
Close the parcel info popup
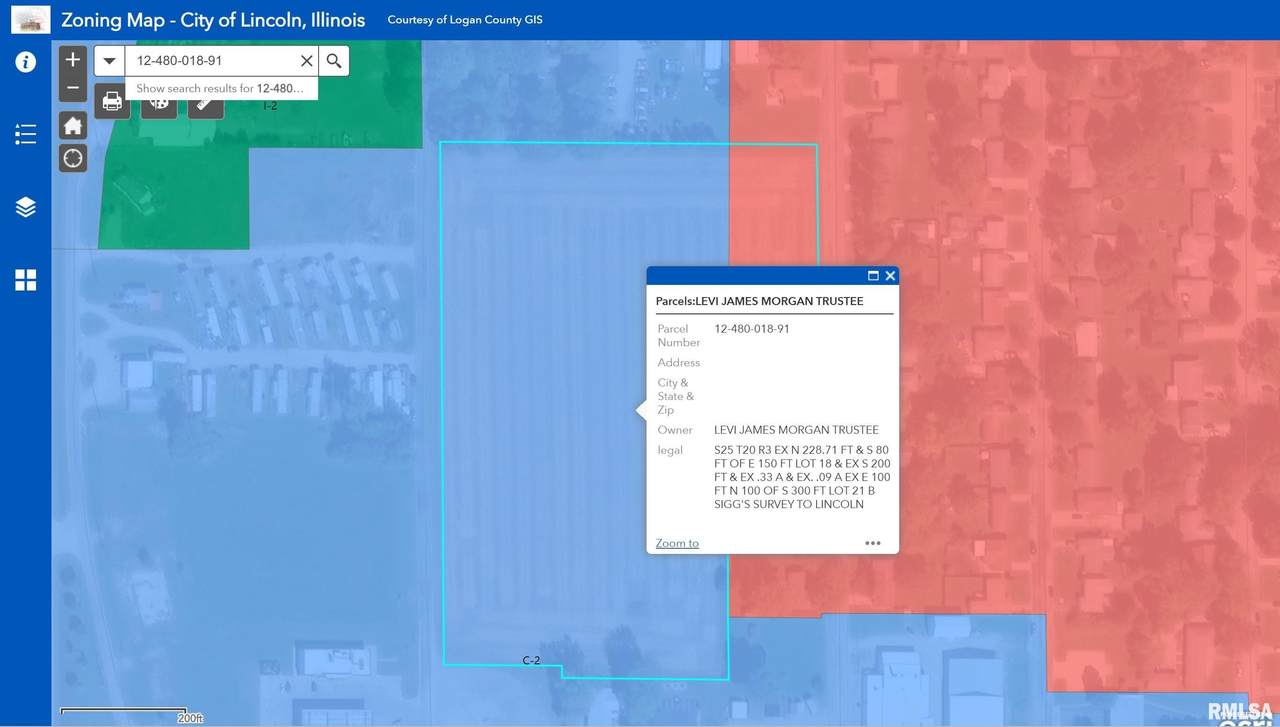tap(890, 276)
